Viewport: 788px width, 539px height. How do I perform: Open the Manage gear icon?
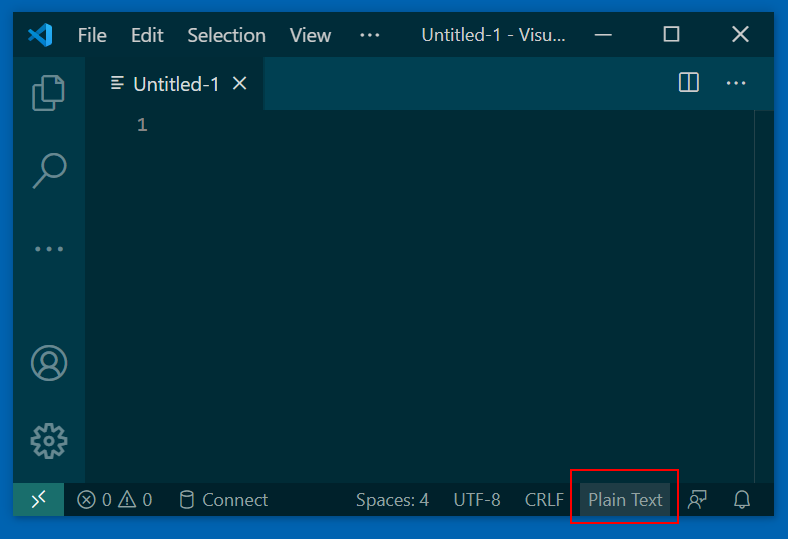tap(49, 440)
